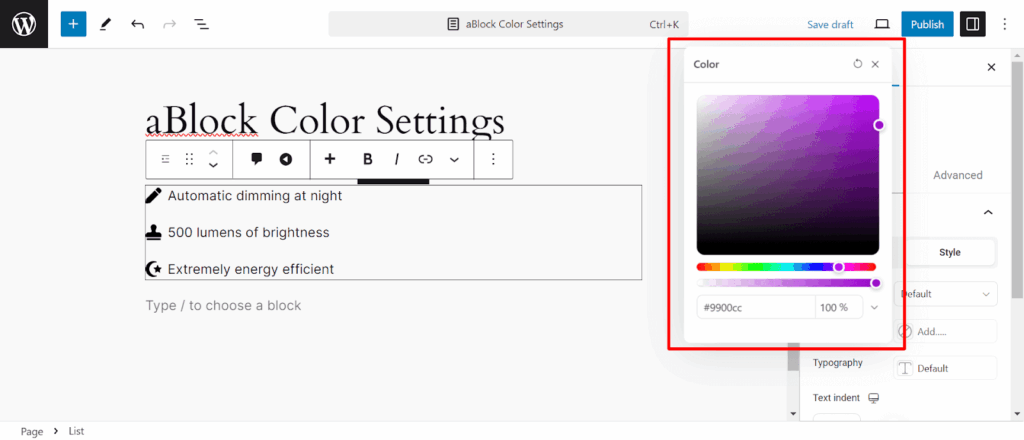Open block toolbar three-dot options
This screenshot has width=1024, height=440.
(x=493, y=159)
